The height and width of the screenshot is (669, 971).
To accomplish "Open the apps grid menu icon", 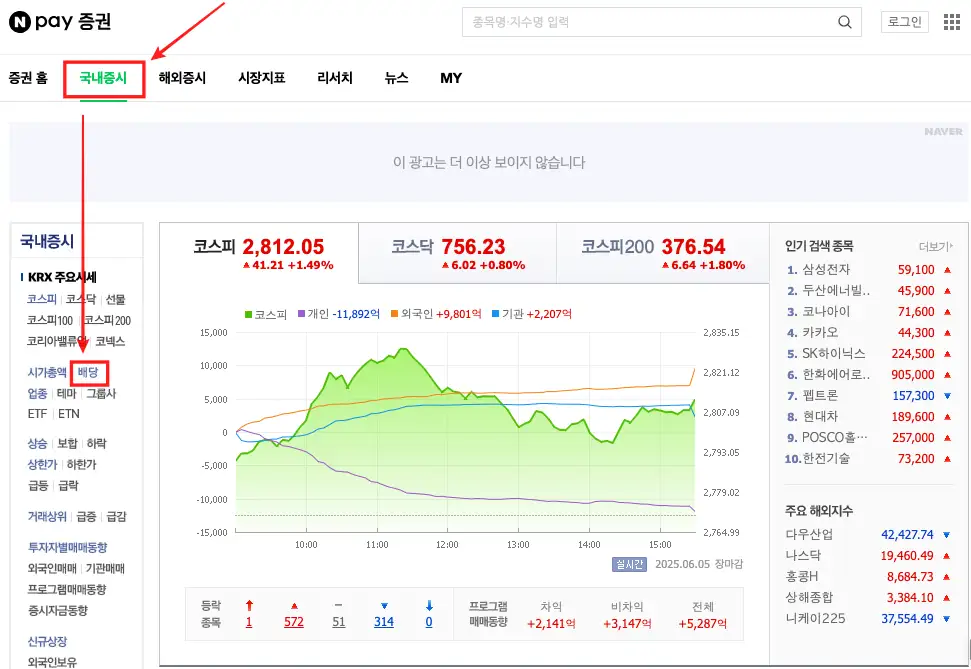I will tap(951, 22).
